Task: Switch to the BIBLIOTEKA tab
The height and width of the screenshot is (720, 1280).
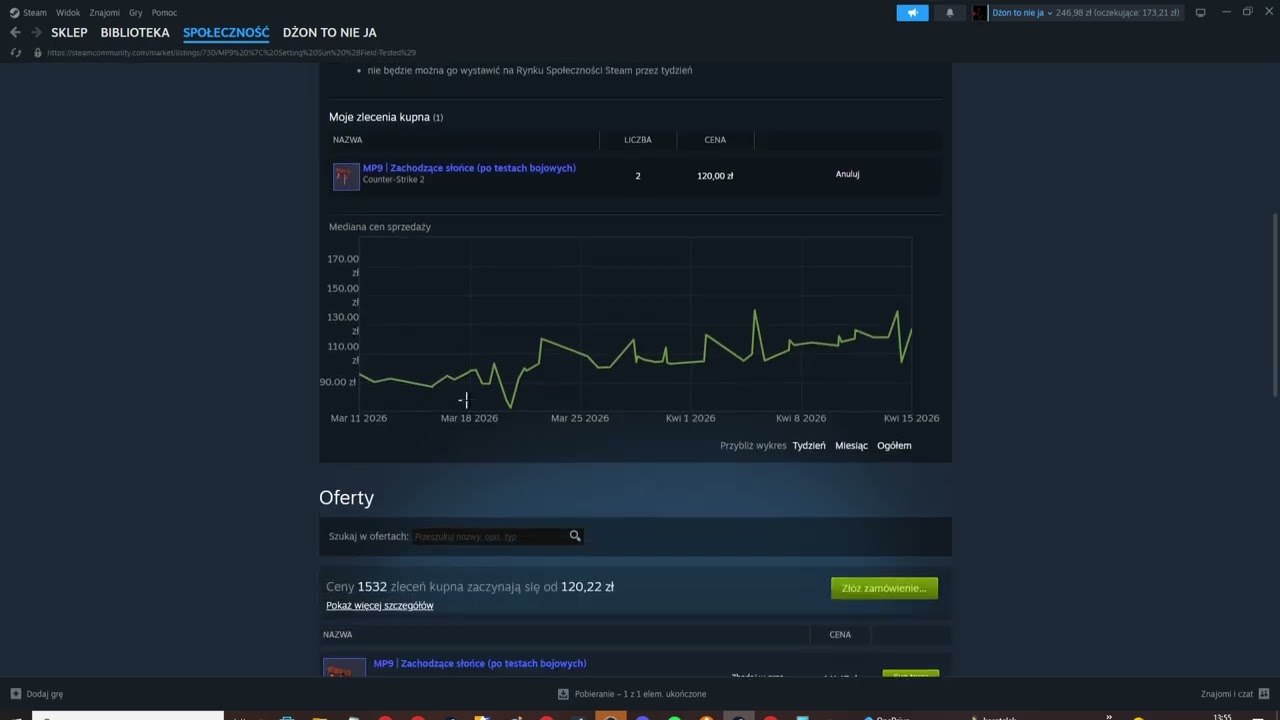Action: pyautogui.click(x=135, y=33)
